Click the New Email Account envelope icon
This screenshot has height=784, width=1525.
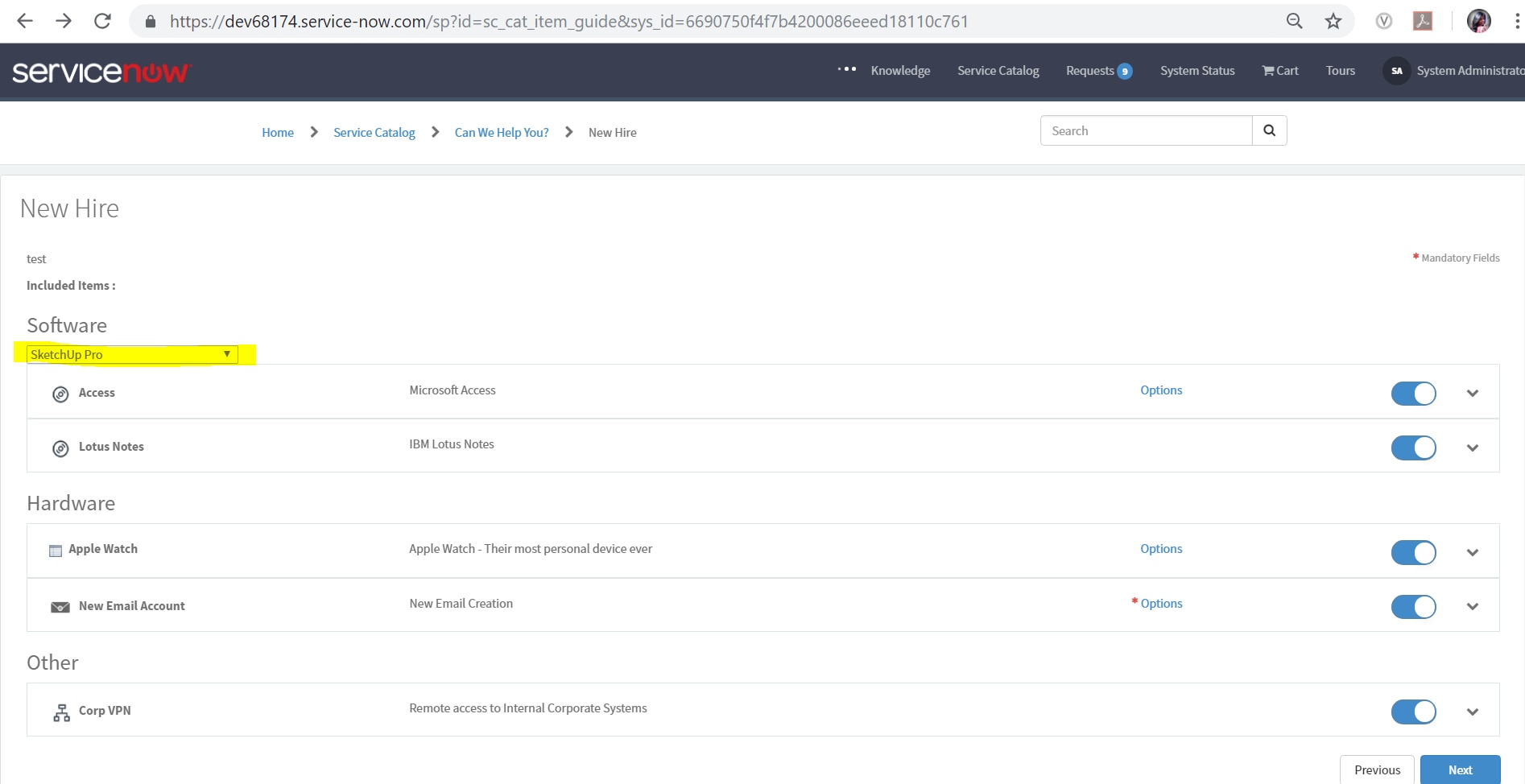coord(60,607)
